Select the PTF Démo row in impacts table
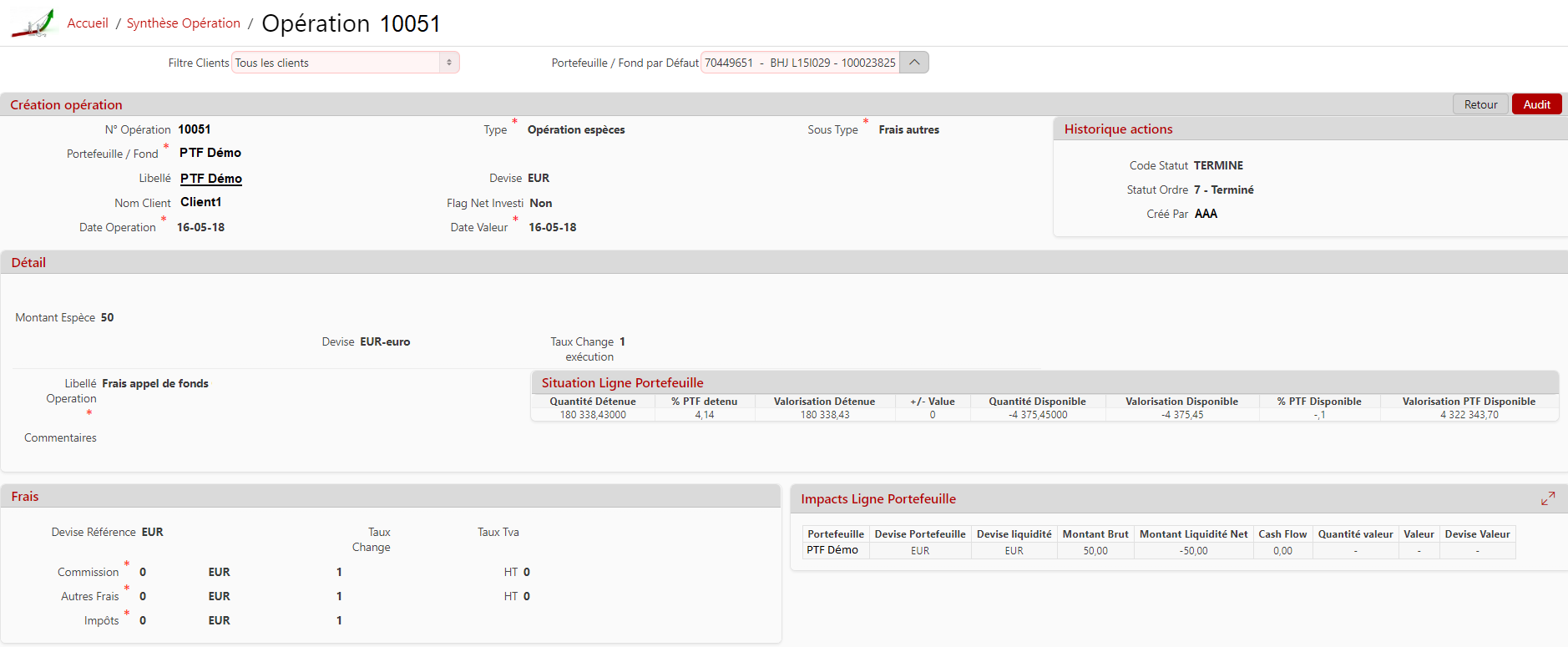Viewport: 1568px width, 647px height. click(x=832, y=550)
